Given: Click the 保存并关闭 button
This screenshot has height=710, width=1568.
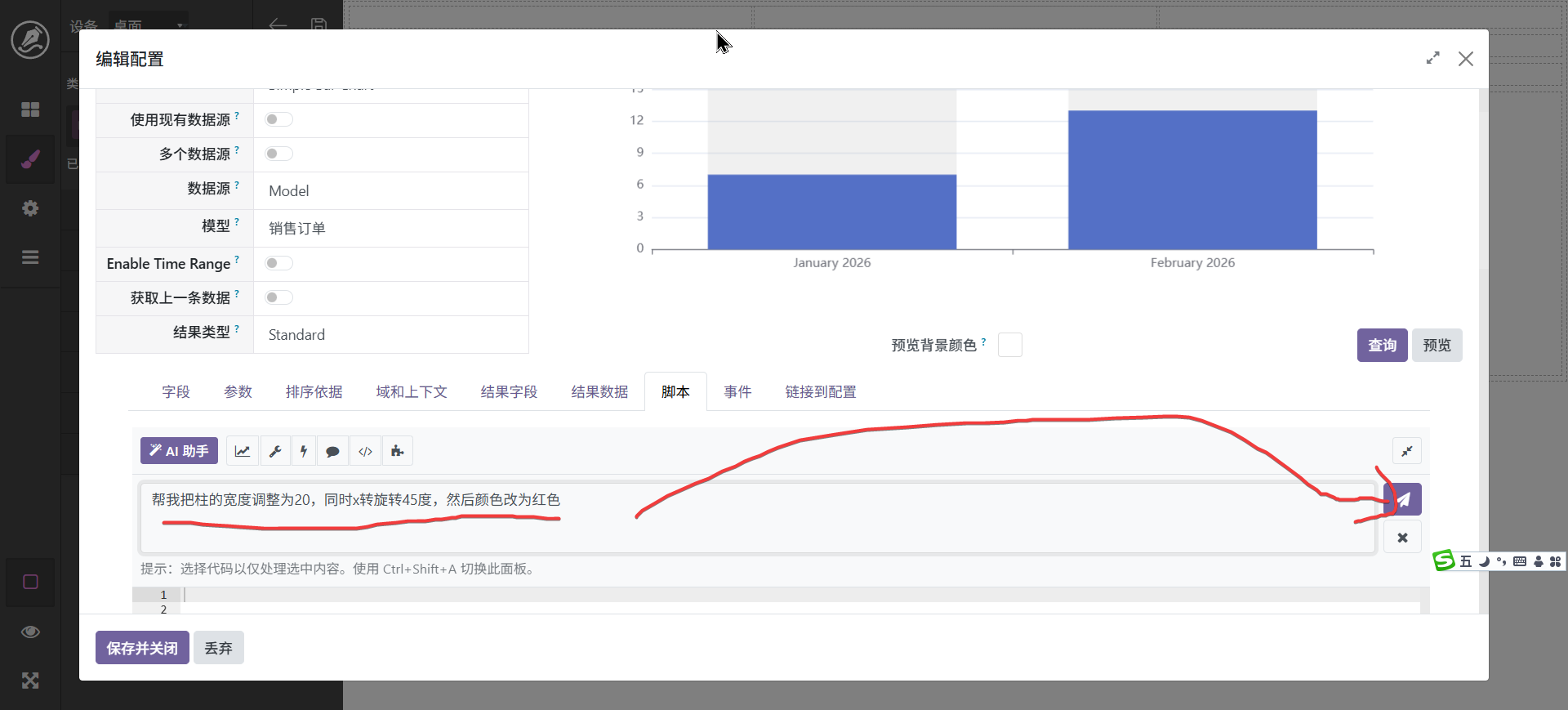Looking at the screenshot, I should click(142, 648).
